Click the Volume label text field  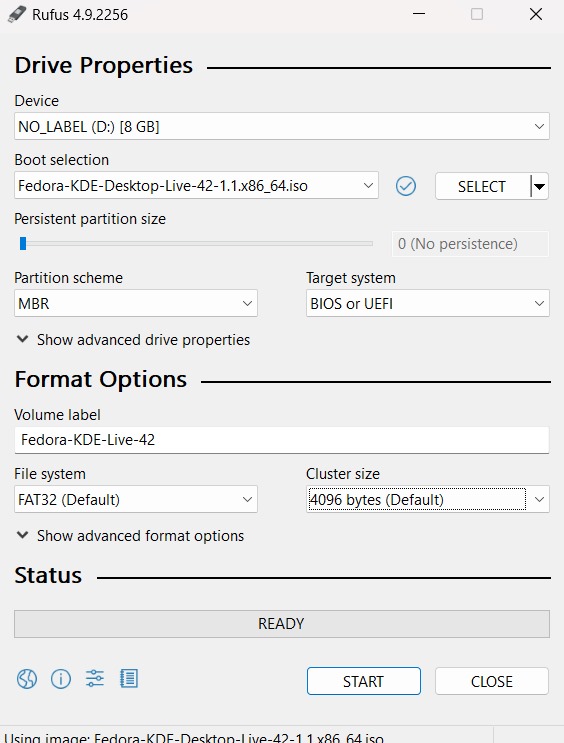click(282, 440)
